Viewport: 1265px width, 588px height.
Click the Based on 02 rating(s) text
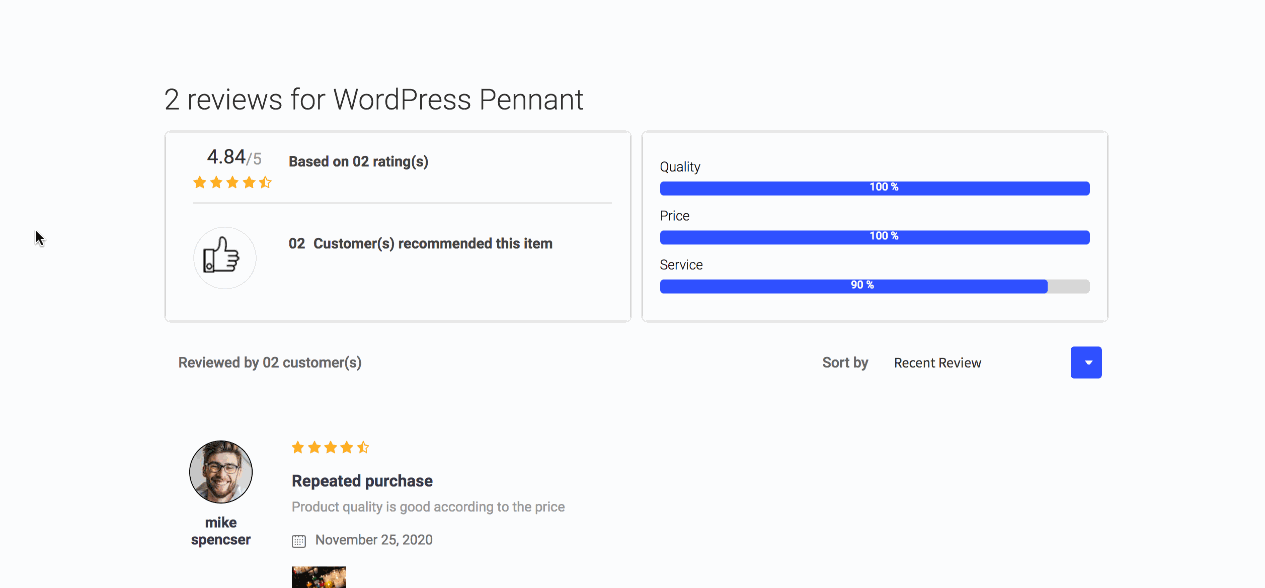(x=358, y=161)
